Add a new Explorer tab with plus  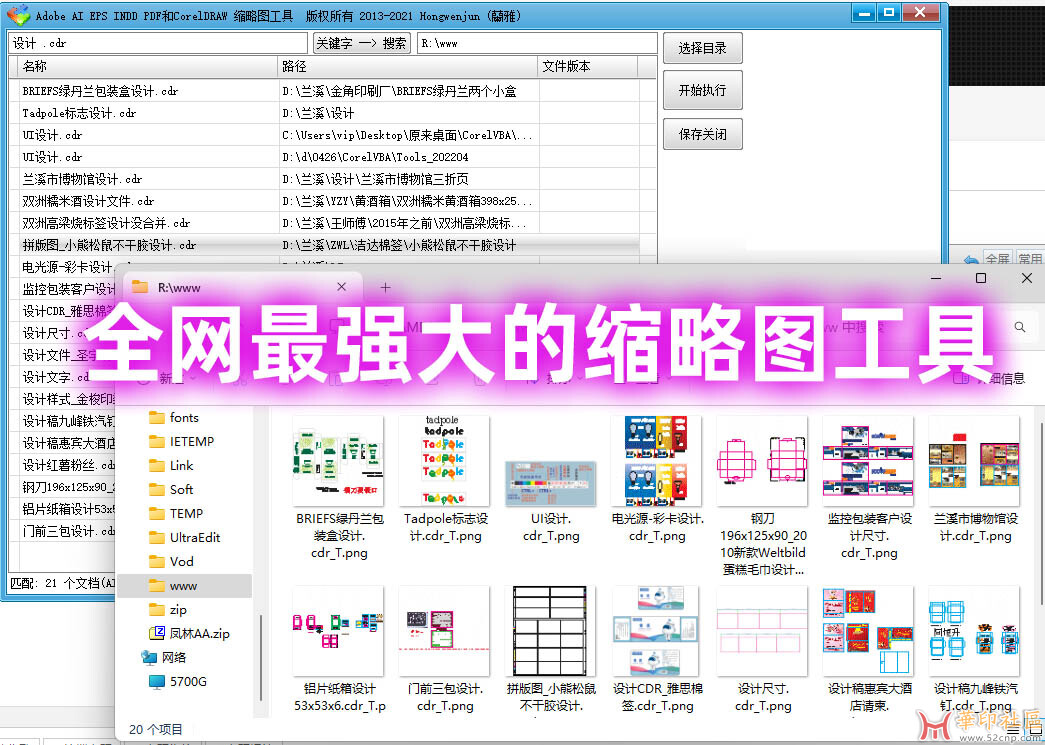coord(385,288)
